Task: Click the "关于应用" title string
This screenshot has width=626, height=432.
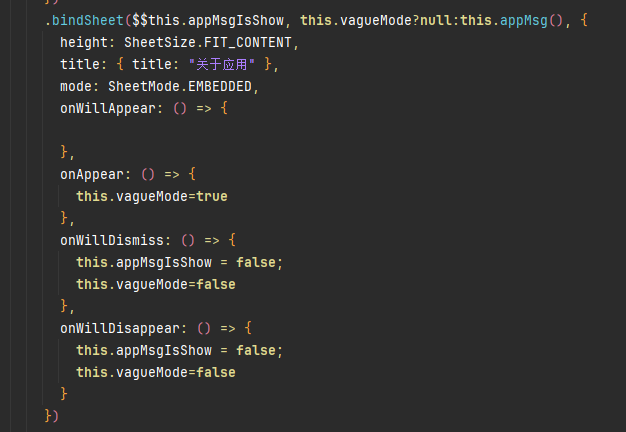Action: pos(222,64)
